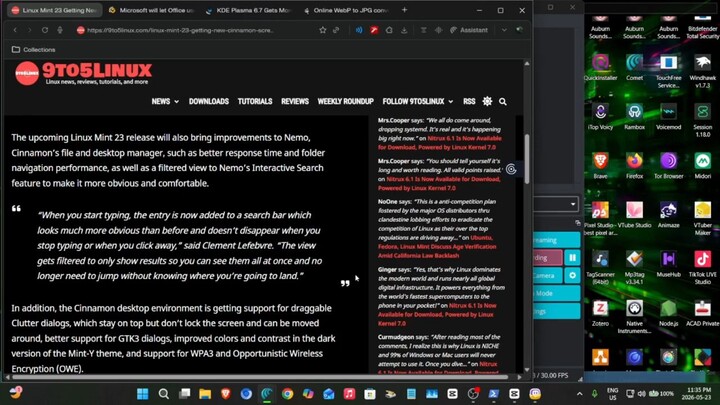Click the floating circular widget icon on page edge
Image resolution: width=720 pixels, height=405 pixels.
tap(511, 169)
